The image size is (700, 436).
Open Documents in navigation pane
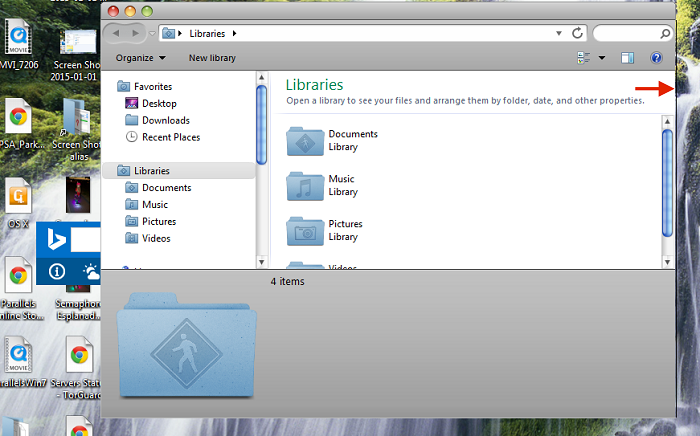[158, 188]
